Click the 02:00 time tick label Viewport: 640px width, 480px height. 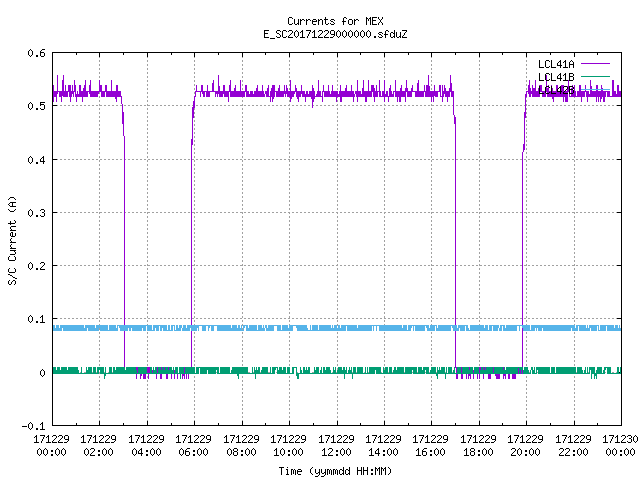tap(98, 452)
